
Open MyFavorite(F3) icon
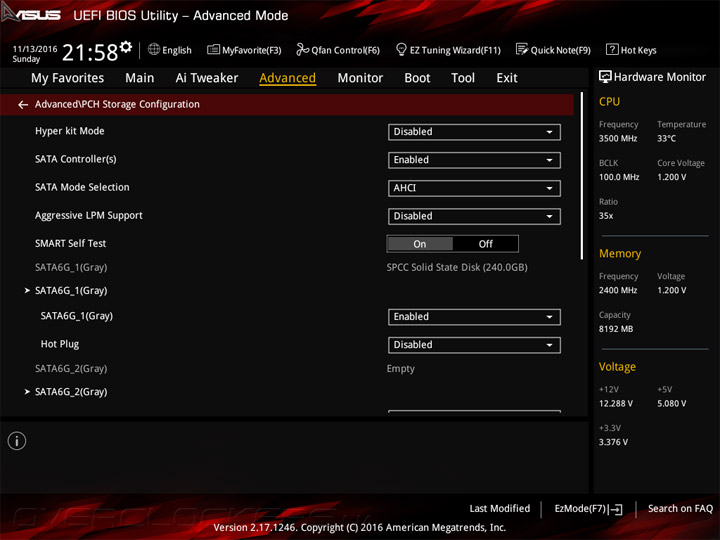[x=213, y=50]
